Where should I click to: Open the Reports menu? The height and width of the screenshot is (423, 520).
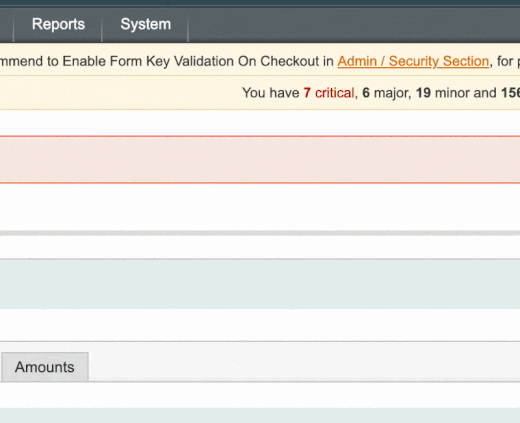pos(58,24)
